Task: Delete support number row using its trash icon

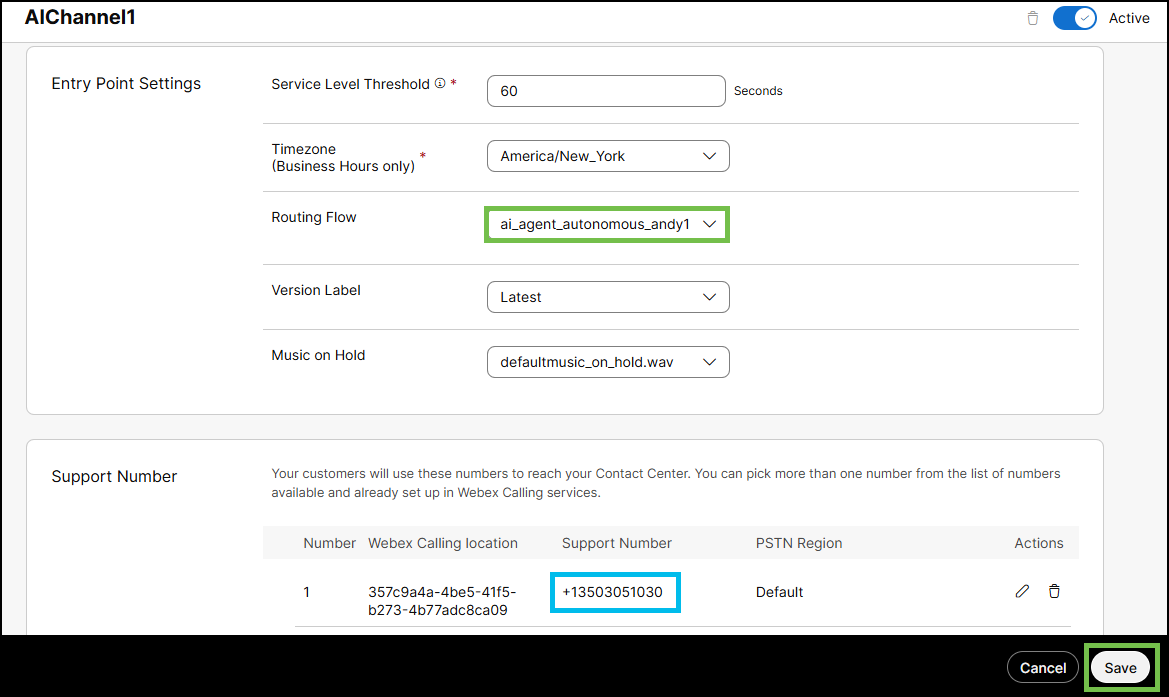Action: pos(1054,591)
